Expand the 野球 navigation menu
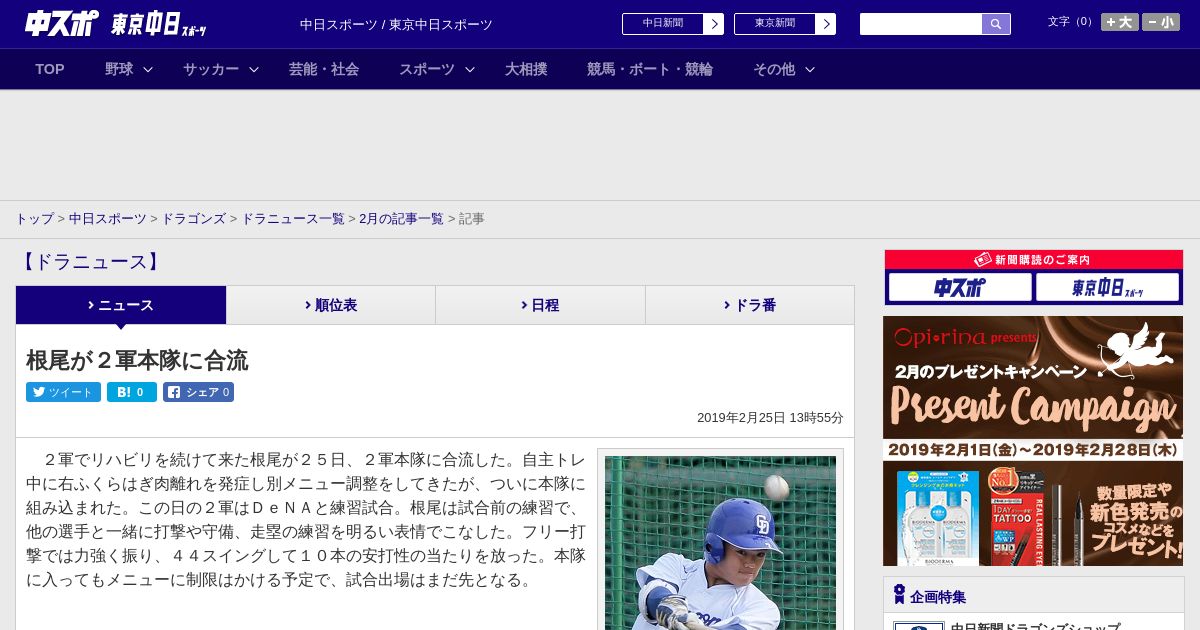The image size is (1200, 630). tap(129, 69)
